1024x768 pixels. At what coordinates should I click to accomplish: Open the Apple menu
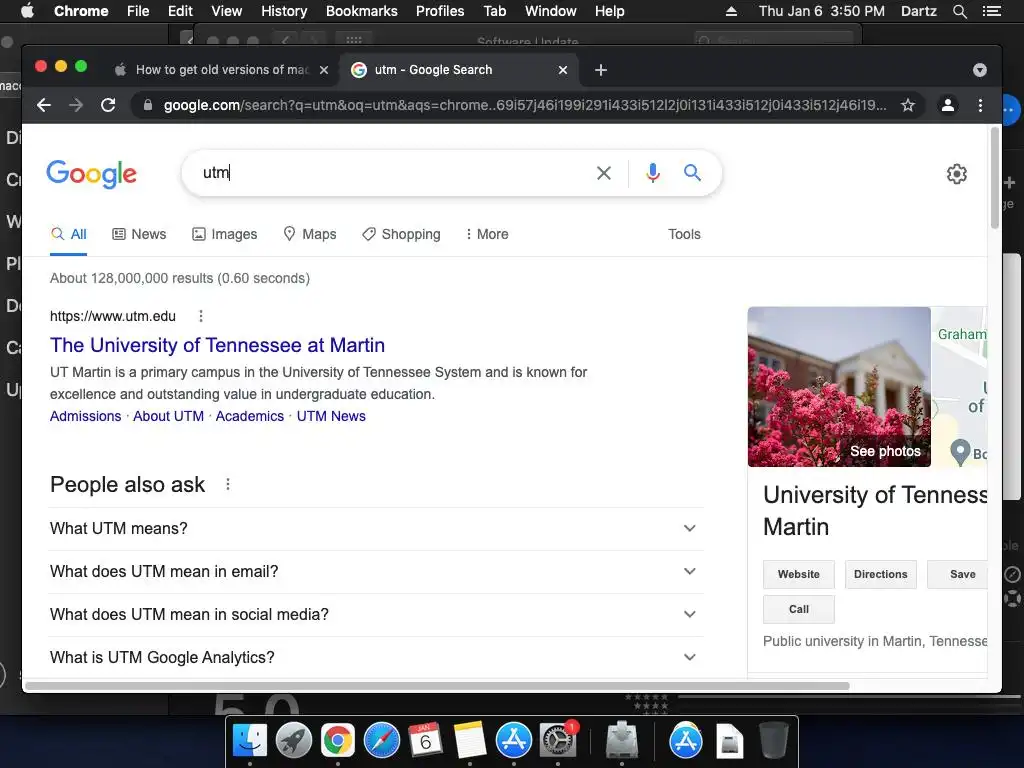pyautogui.click(x=27, y=11)
